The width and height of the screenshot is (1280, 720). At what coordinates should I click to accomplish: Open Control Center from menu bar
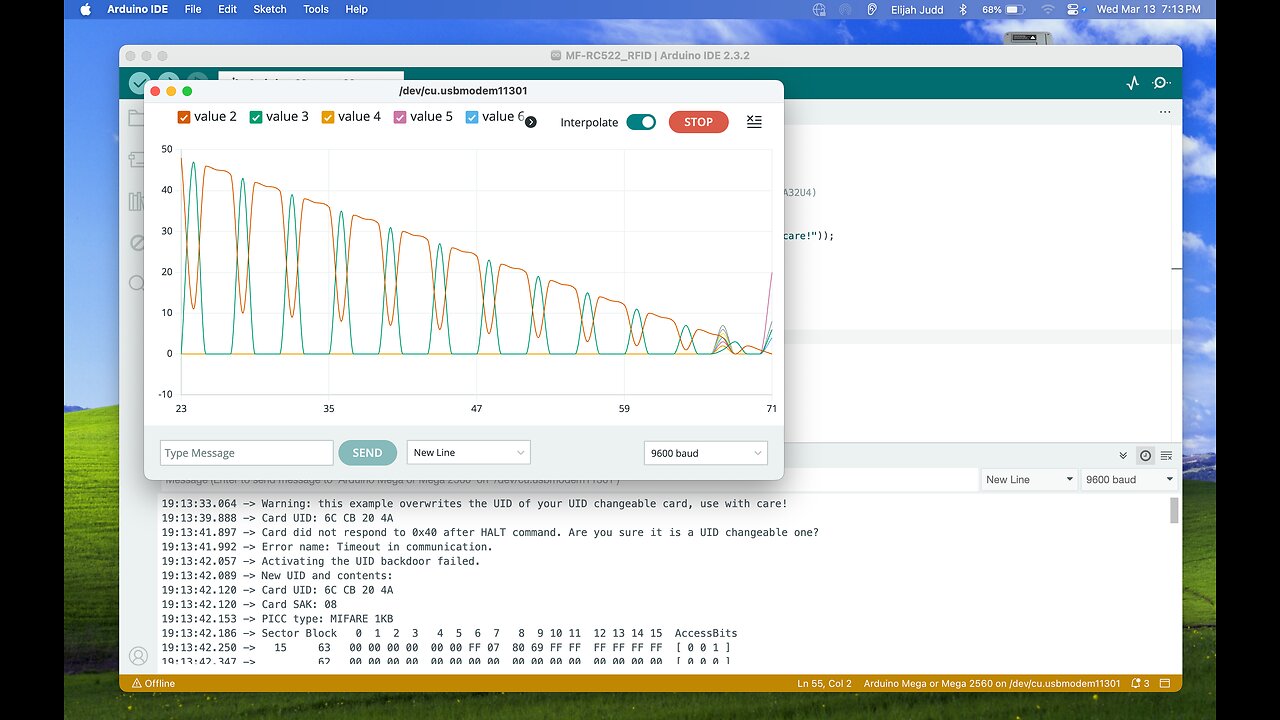[x=1075, y=9]
